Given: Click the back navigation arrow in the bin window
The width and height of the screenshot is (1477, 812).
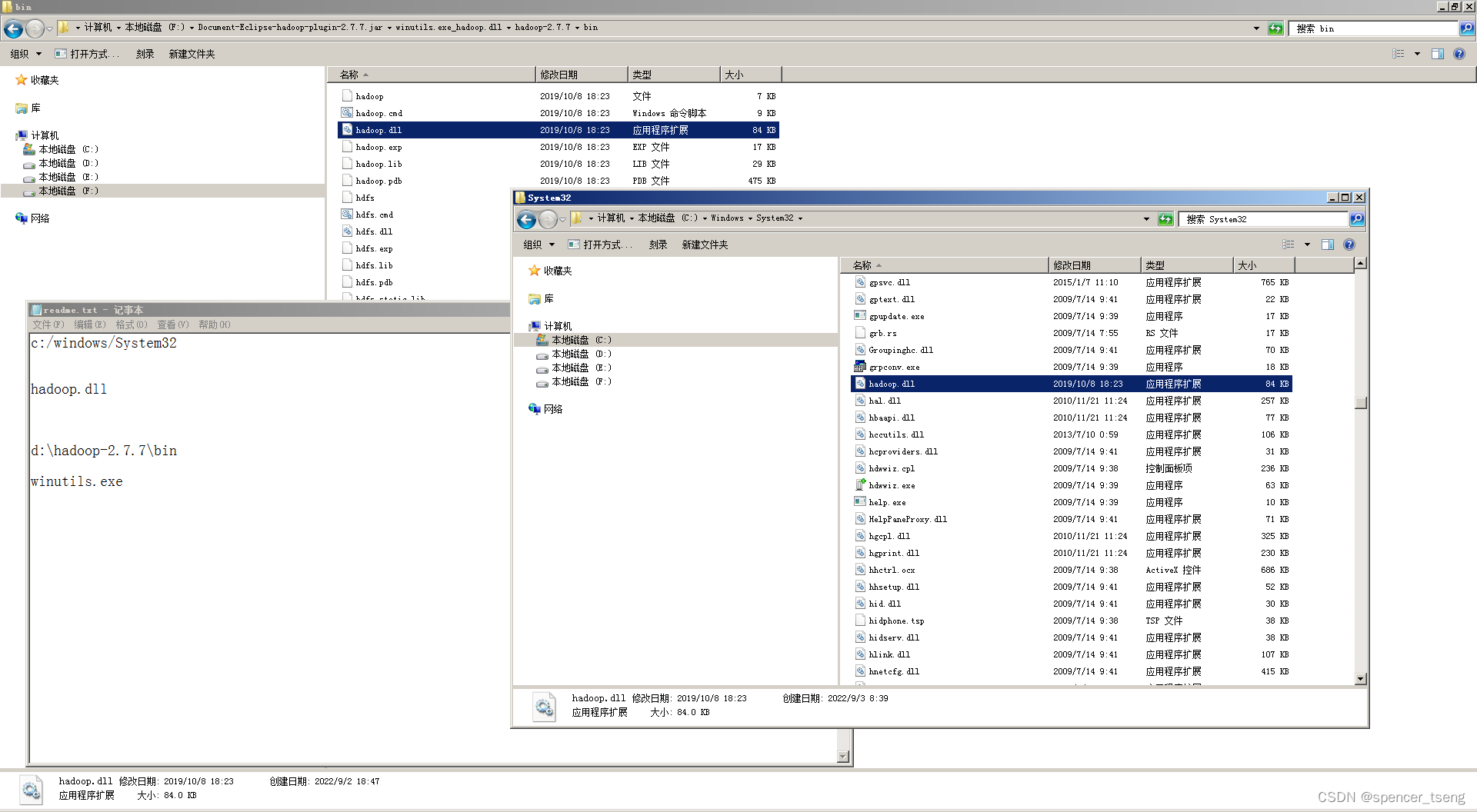Looking at the screenshot, I should [x=12, y=28].
